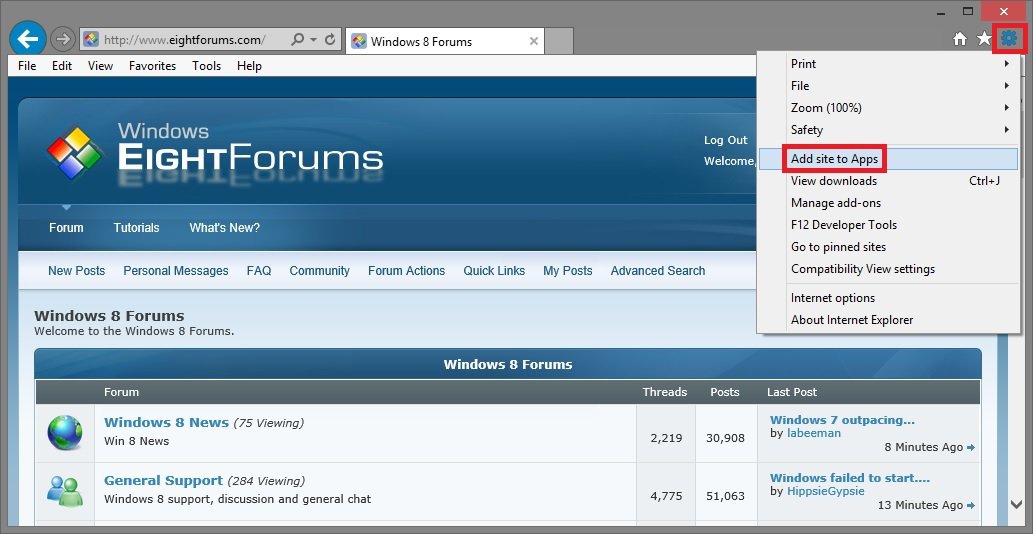Screen dimensions: 1033x534
Task: Click the 30,908 posts count
Action: [725, 438]
